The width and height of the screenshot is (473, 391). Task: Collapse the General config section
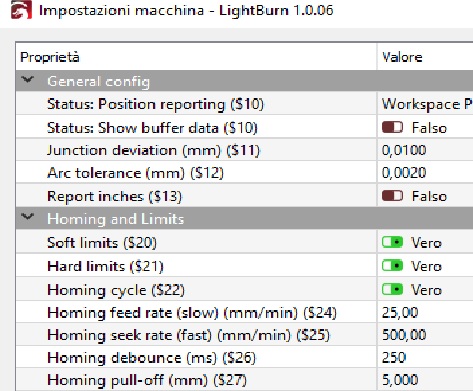[27, 80]
